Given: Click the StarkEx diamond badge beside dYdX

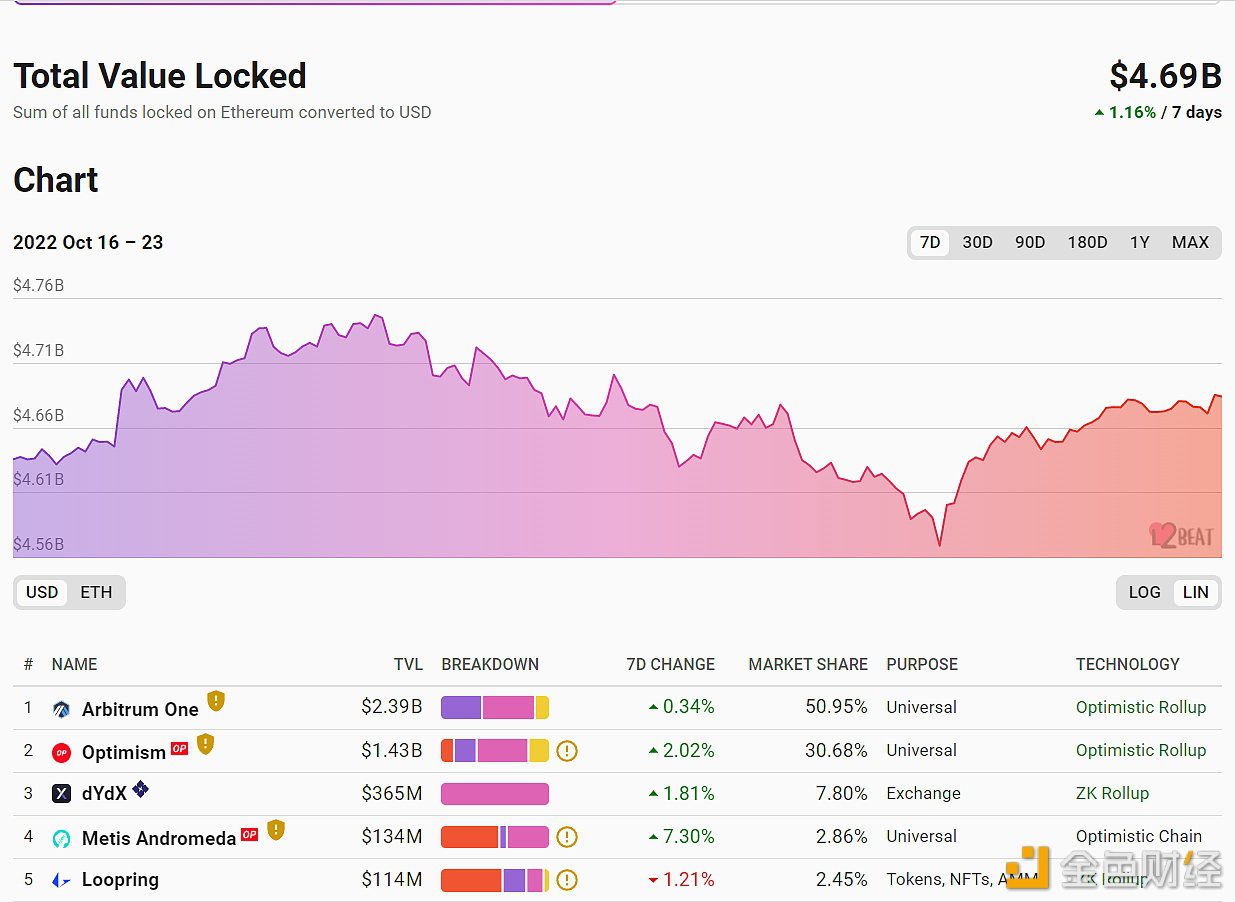Looking at the screenshot, I should coord(141,790).
